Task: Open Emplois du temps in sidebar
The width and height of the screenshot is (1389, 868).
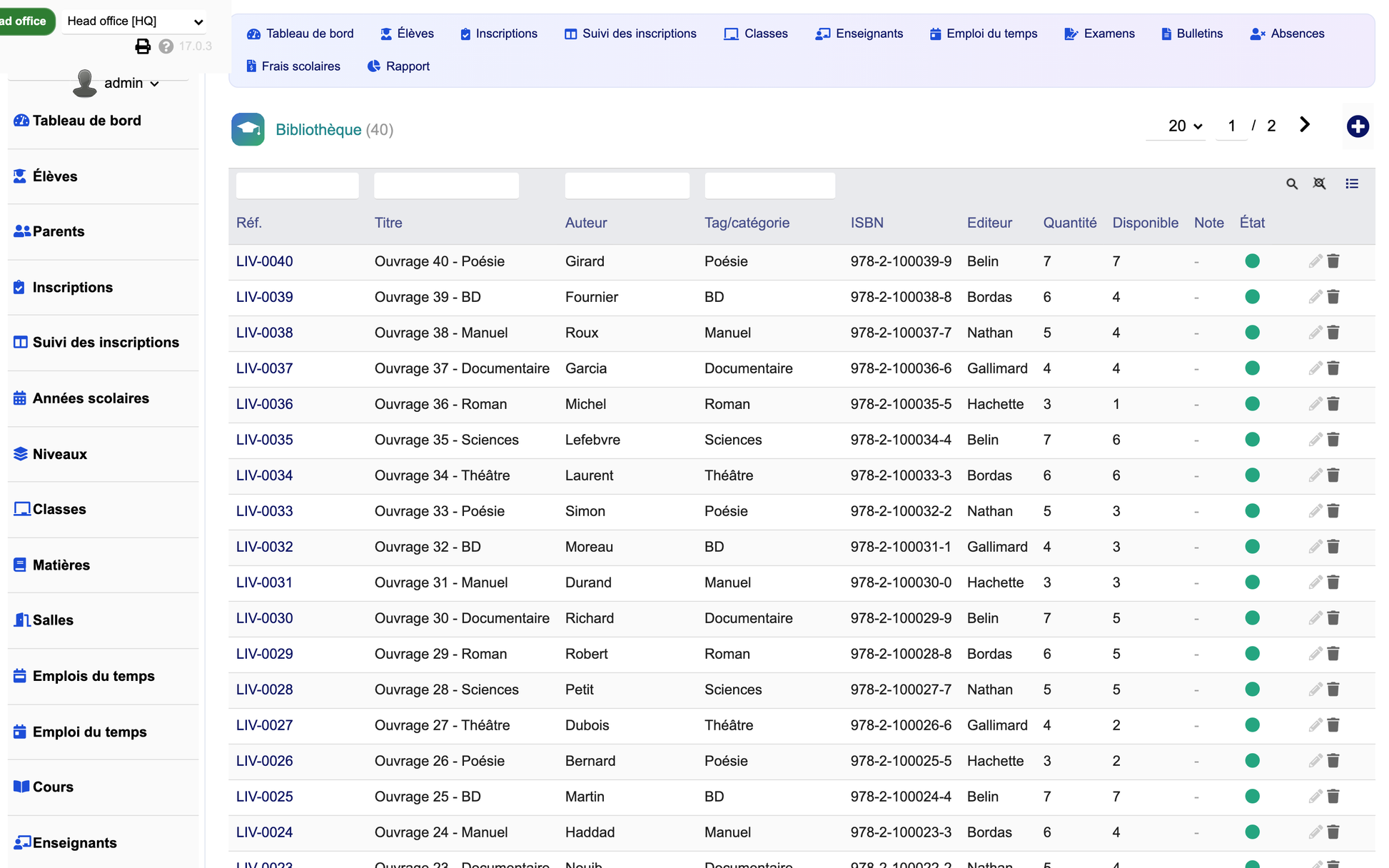Action: tap(84, 676)
